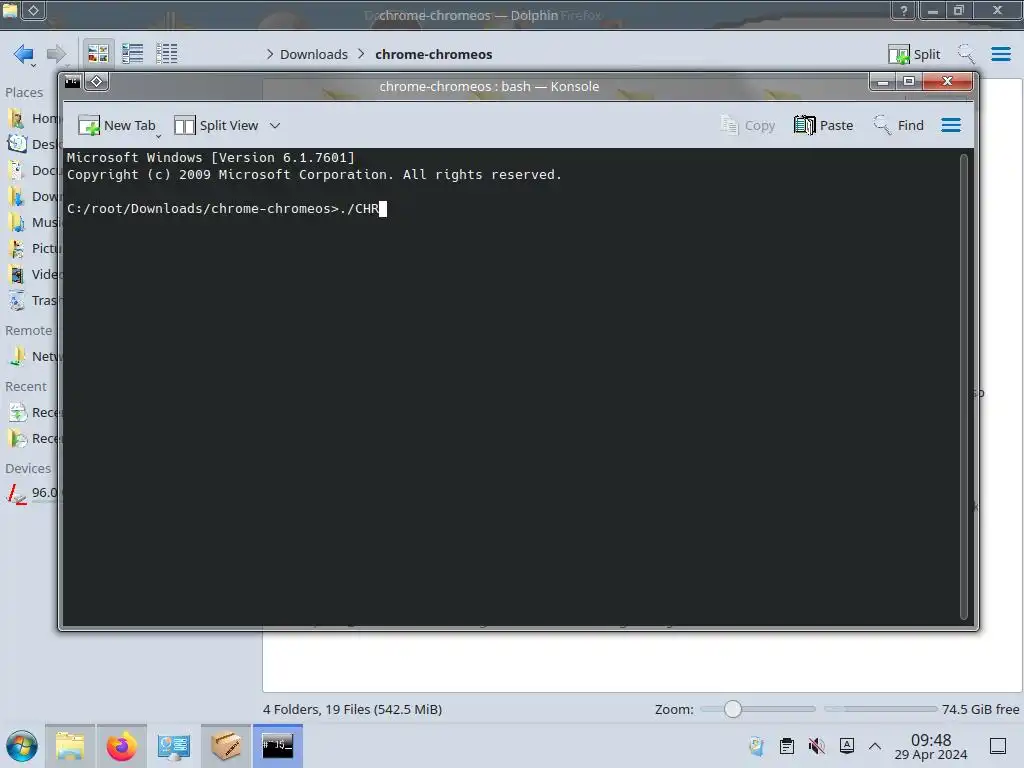Click the Split button in Dolphin
The height and width of the screenshot is (768, 1024).
pyautogui.click(x=914, y=54)
